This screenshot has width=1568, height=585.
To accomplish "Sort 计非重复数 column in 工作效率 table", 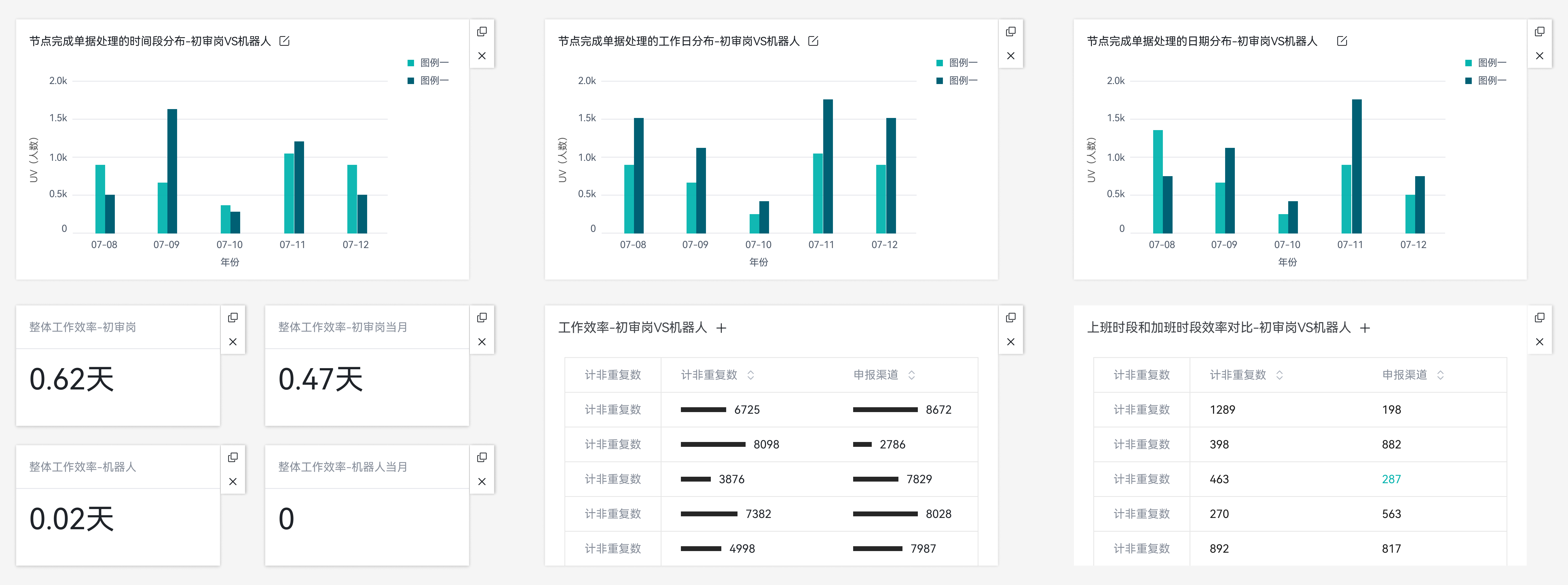I will (750, 375).
